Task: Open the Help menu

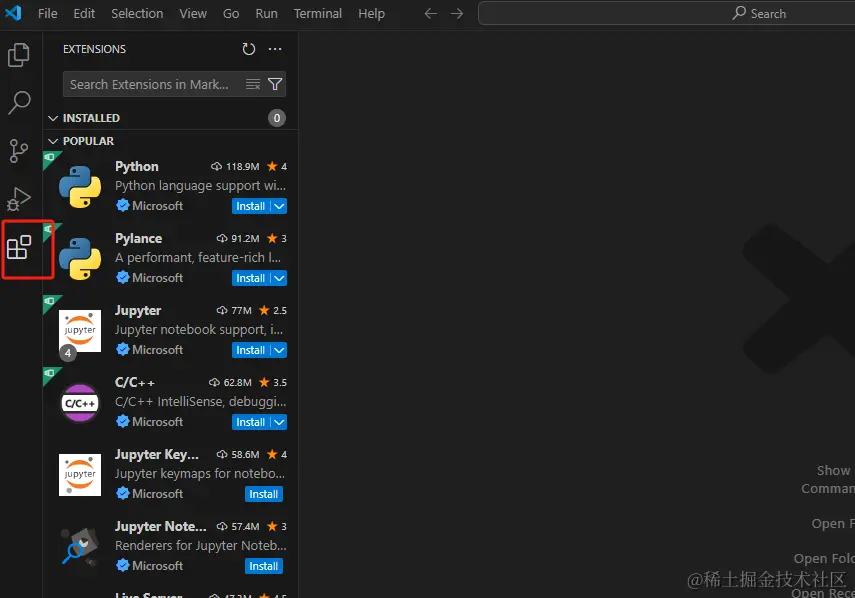Action: click(371, 13)
